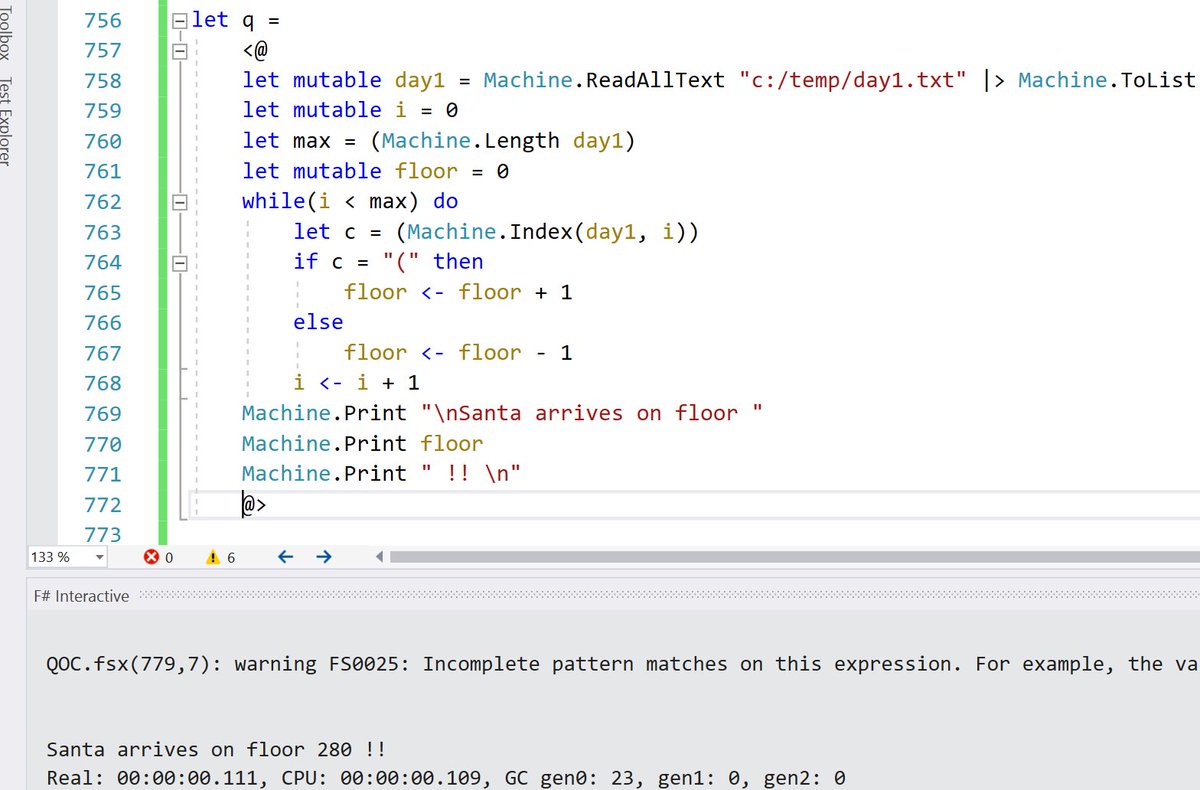This screenshot has width=1200, height=790.
Task: Click the 'Santa arrives on floor 280 !!' output
Action: tap(215, 749)
